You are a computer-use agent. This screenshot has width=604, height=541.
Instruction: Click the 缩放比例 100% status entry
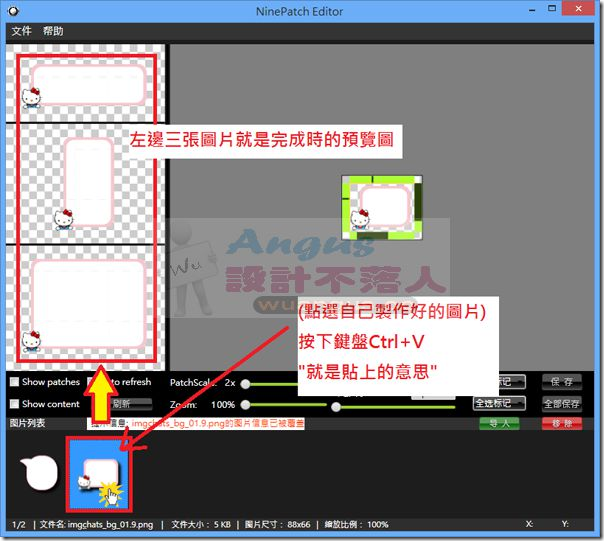click(356, 524)
